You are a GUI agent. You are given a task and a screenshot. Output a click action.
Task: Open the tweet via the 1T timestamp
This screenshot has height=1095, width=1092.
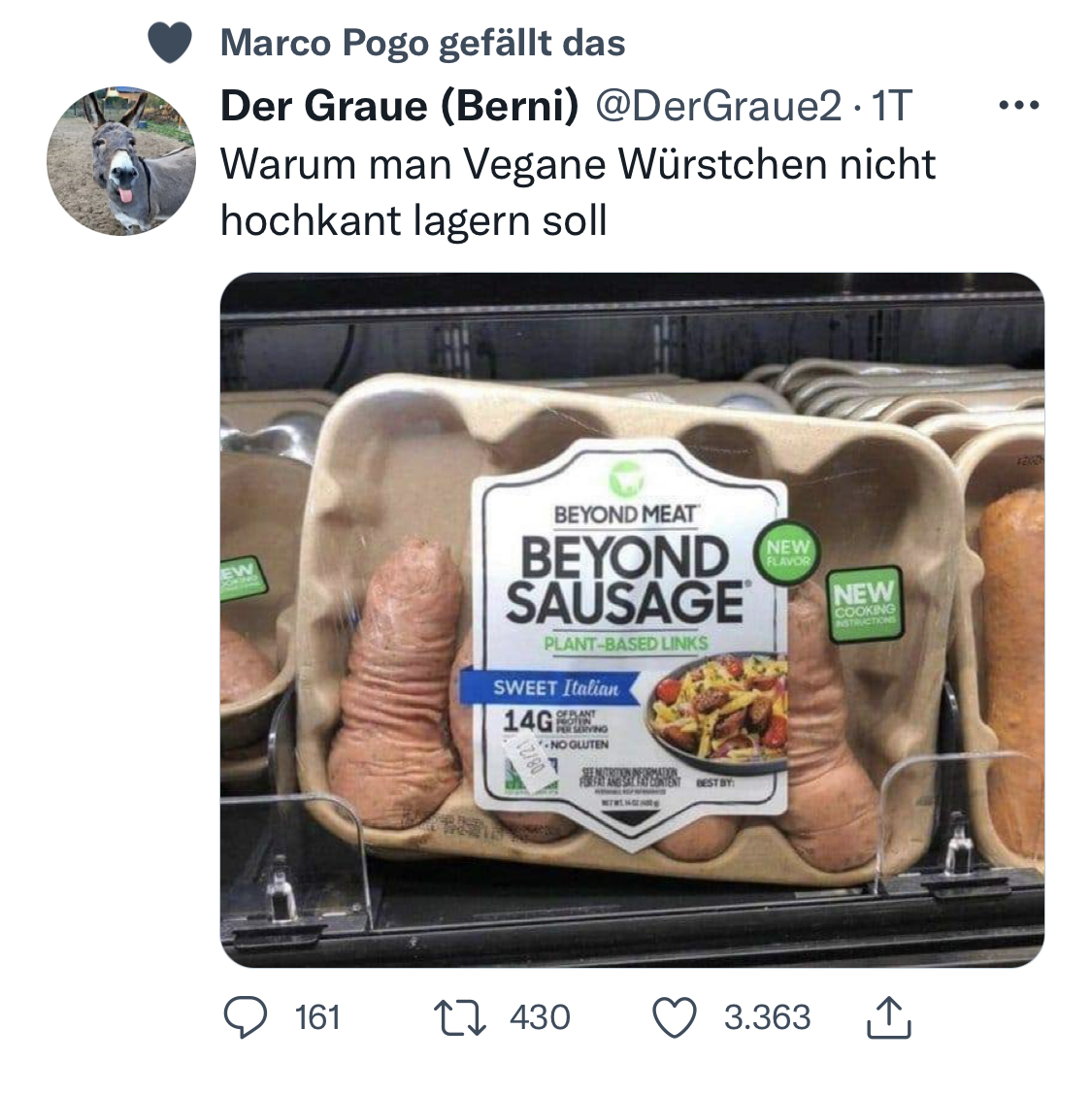pos(891,105)
